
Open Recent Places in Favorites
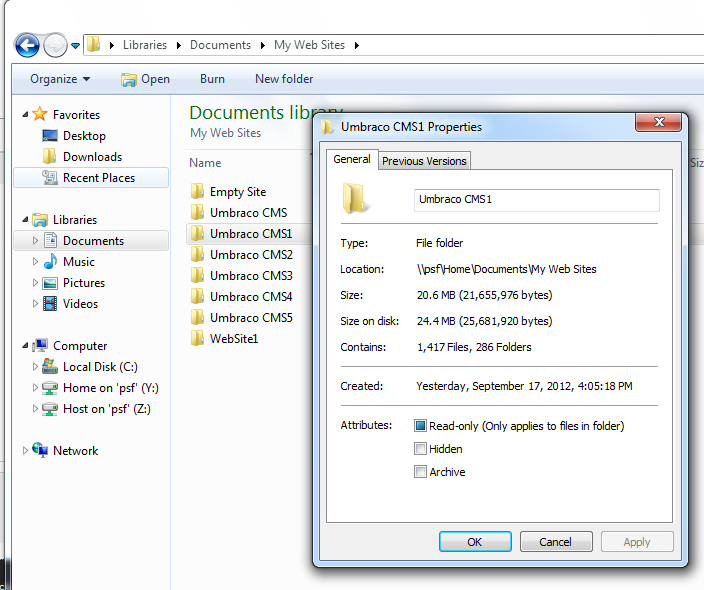91,178
